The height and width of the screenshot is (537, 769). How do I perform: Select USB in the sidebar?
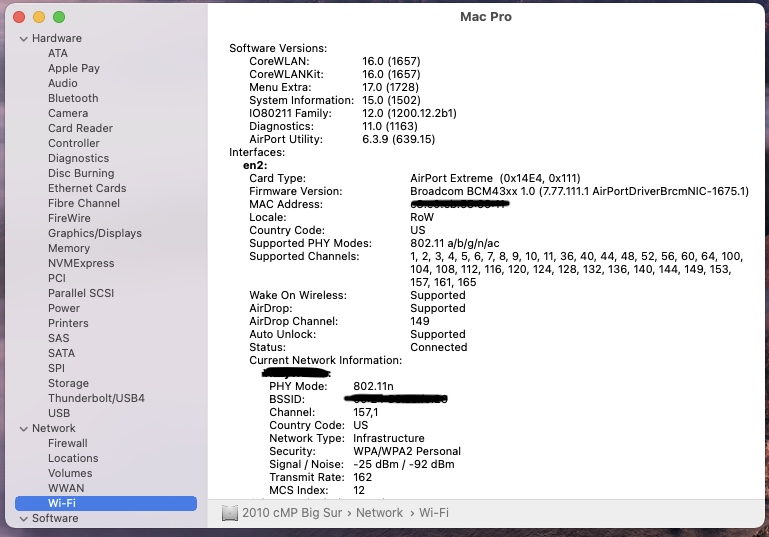click(59, 413)
